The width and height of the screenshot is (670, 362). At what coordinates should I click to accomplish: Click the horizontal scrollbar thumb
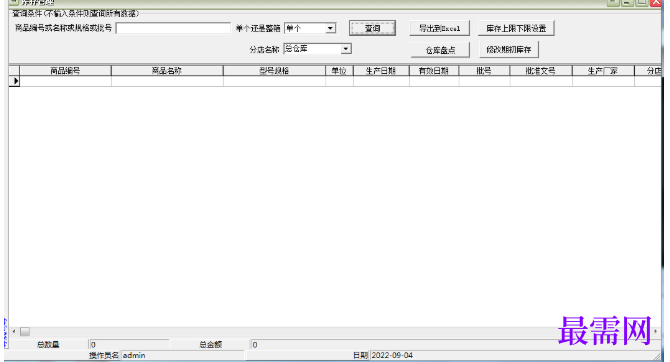coord(25,332)
